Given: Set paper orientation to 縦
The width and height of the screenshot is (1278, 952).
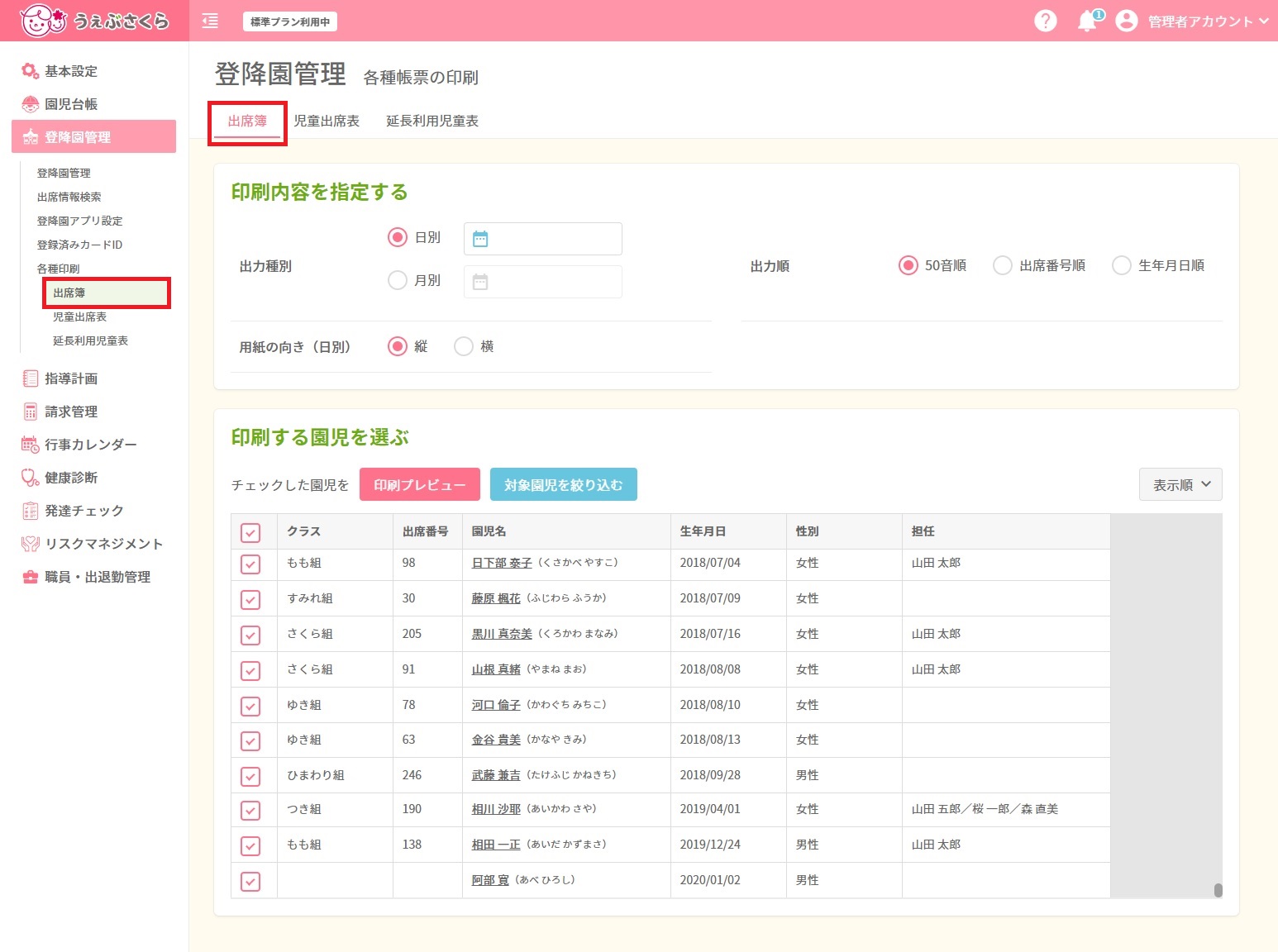Looking at the screenshot, I should point(398,346).
